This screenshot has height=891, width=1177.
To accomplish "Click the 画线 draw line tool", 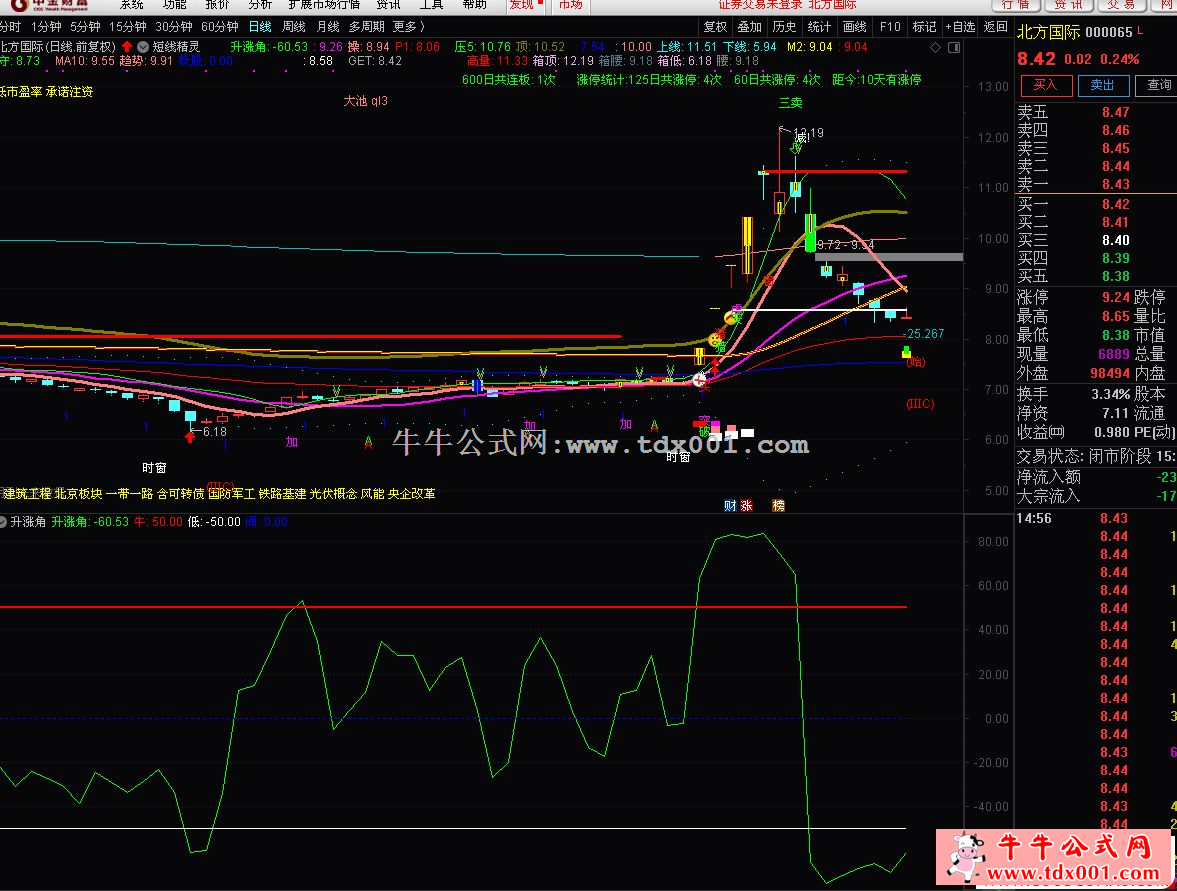I will coord(854,26).
